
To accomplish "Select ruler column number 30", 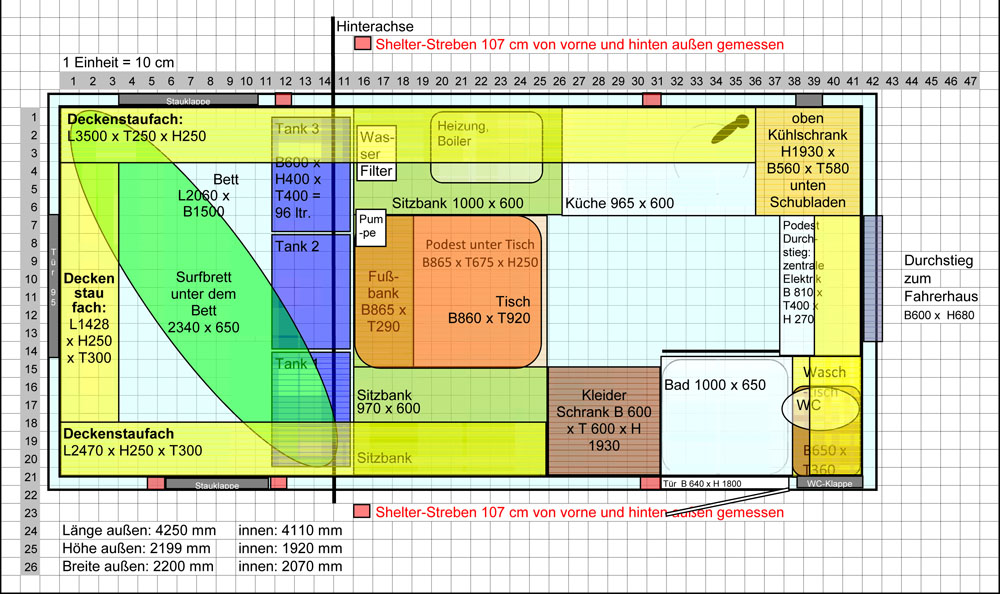I will point(638,81).
